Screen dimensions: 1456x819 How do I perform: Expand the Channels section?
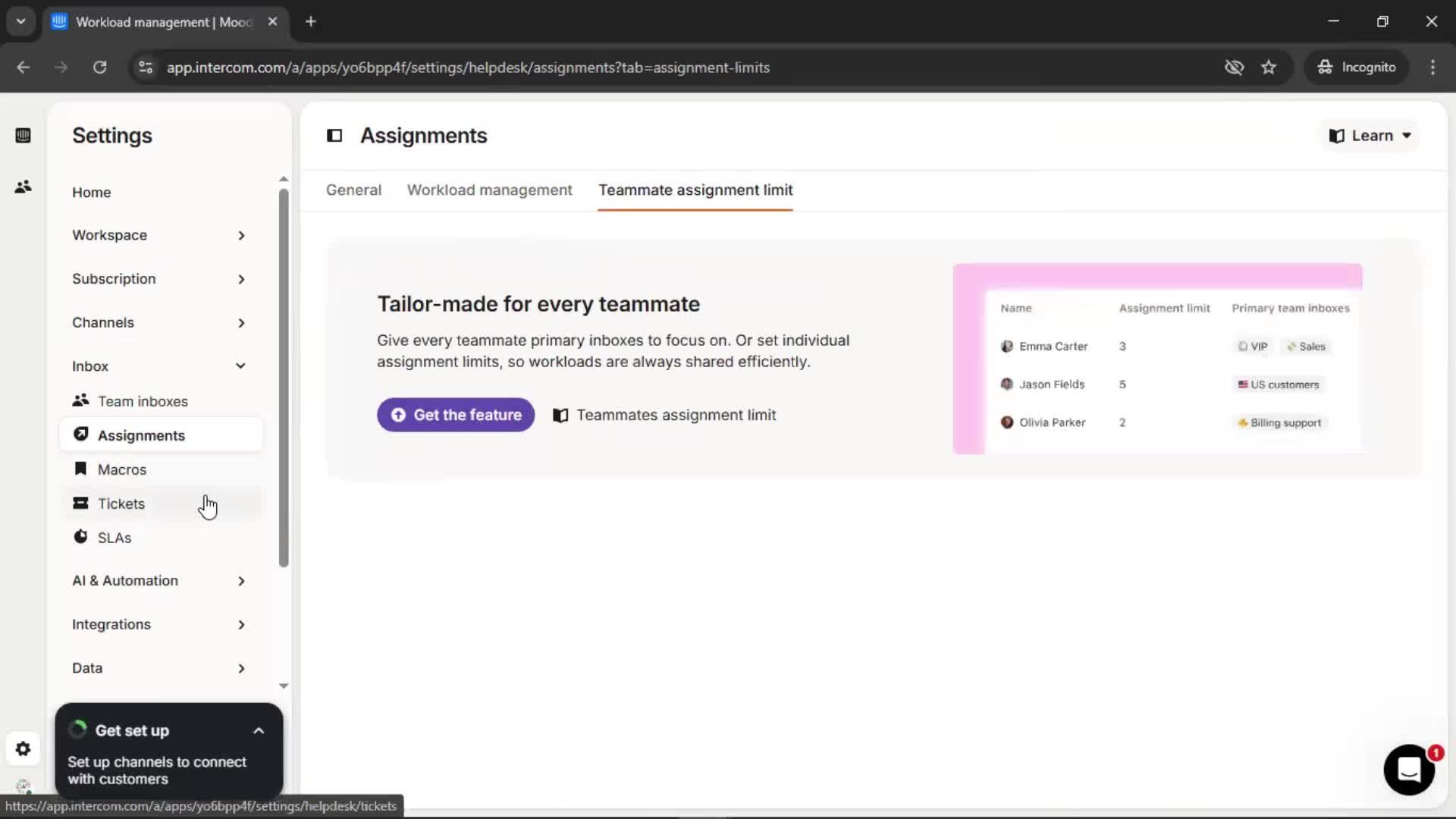[x=159, y=322]
